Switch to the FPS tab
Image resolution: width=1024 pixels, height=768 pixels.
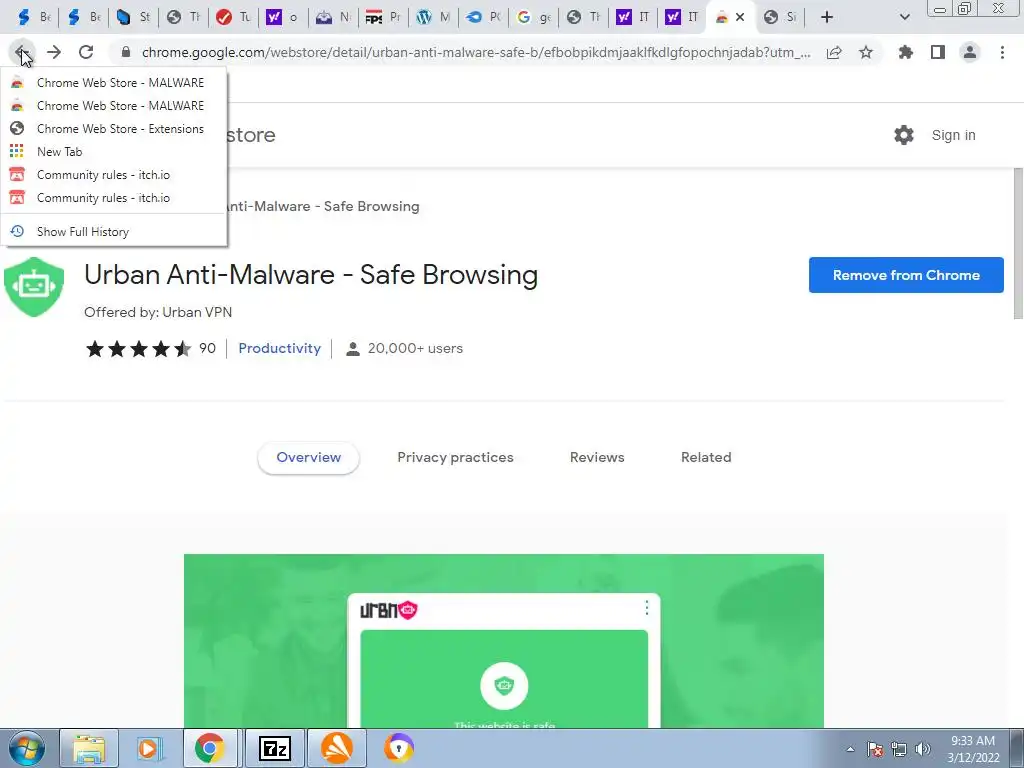383,18
